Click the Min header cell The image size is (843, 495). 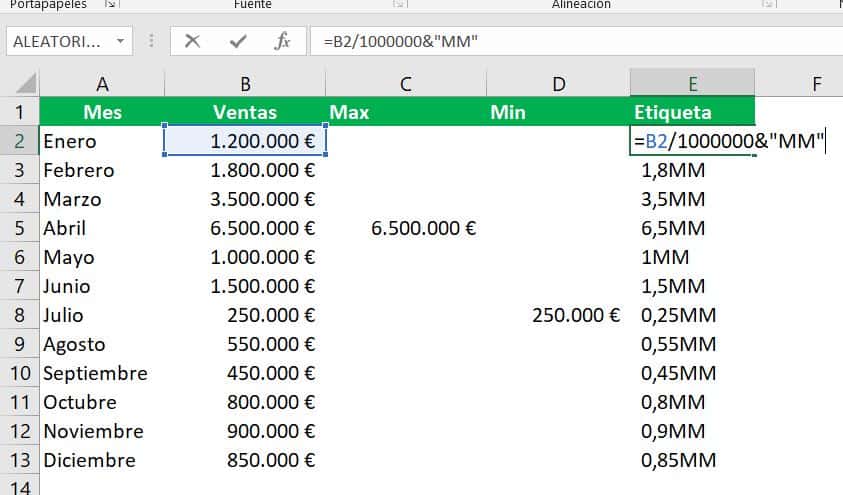pos(559,112)
